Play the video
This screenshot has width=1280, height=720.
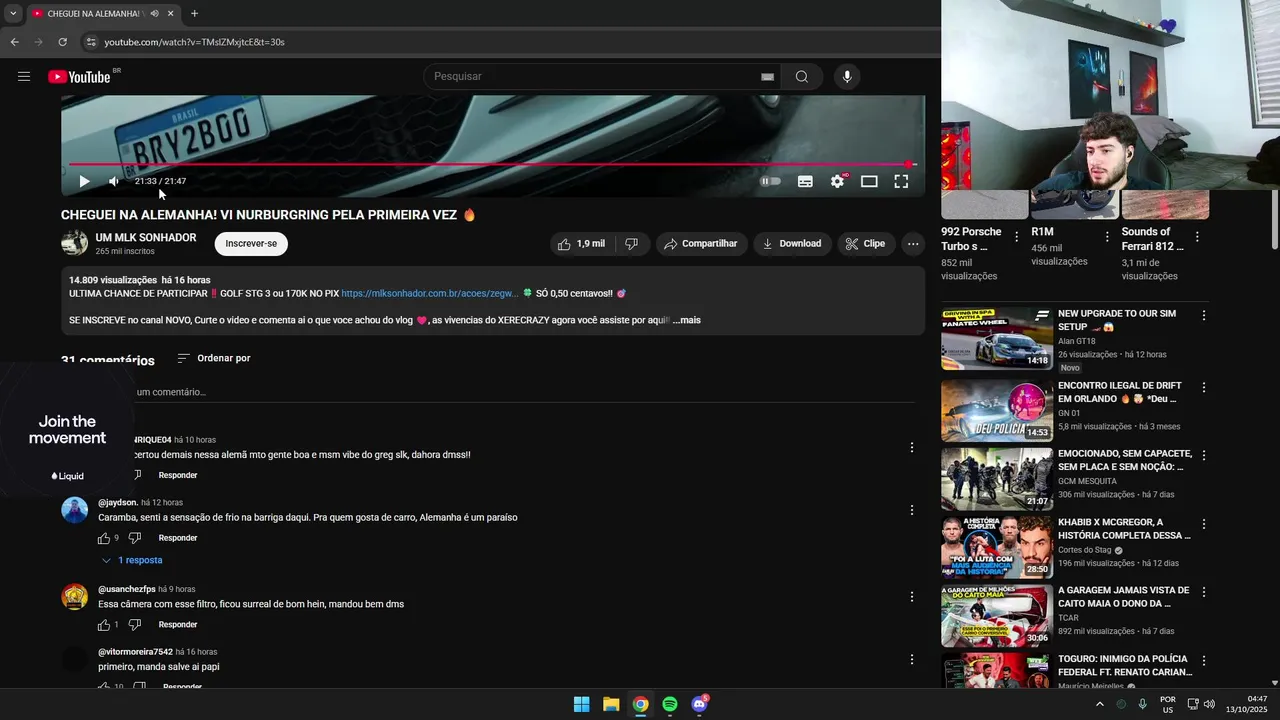click(x=84, y=181)
